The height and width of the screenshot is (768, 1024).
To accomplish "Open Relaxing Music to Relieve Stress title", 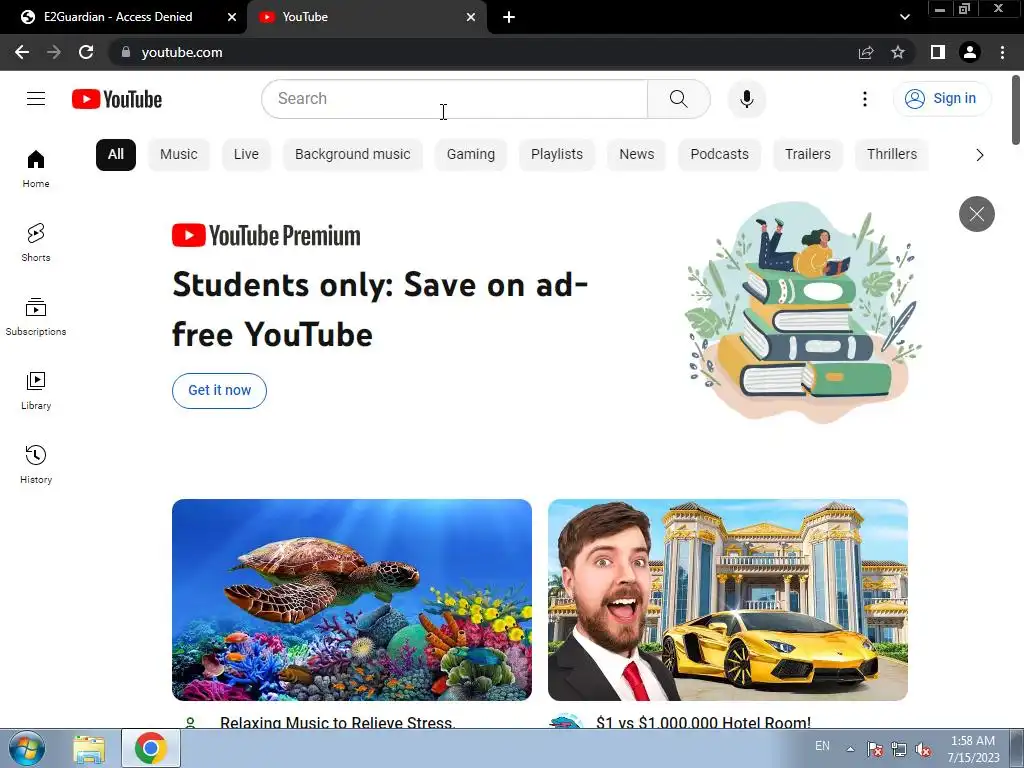I will pyautogui.click(x=337, y=722).
